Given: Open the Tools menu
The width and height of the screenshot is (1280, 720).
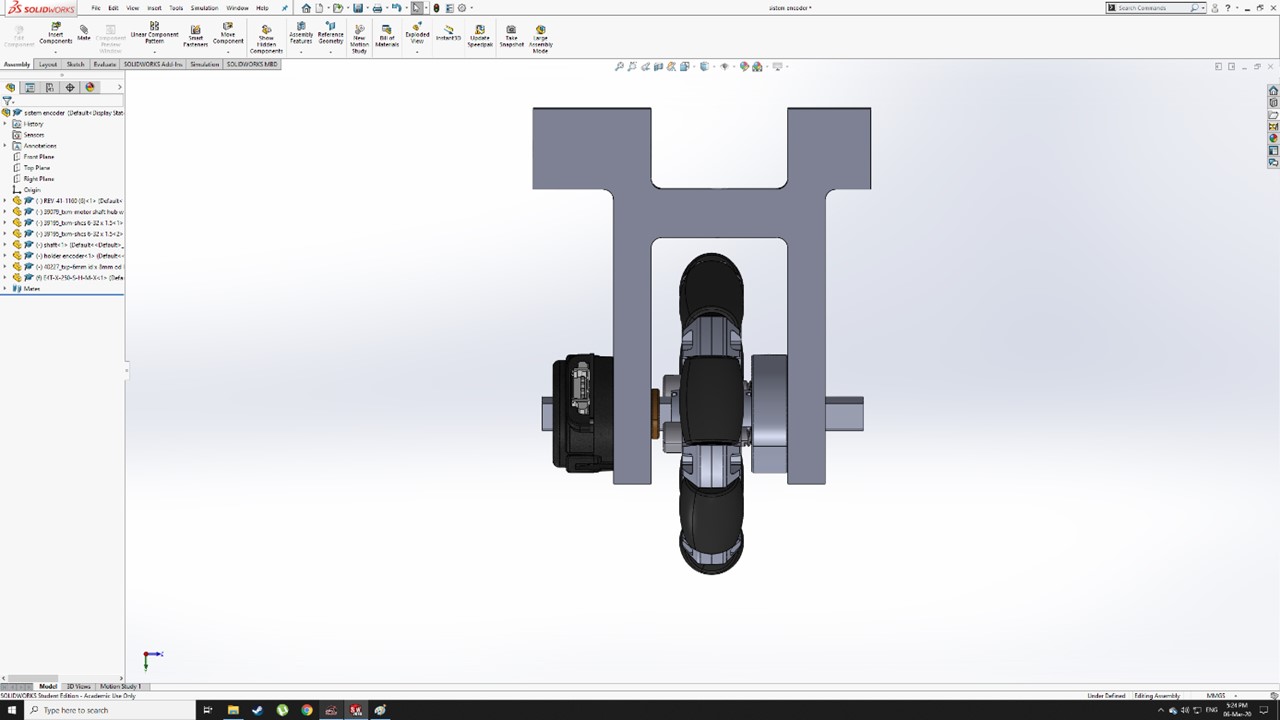Looking at the screenshot, I should pyautogui.click(x=176, y=8).
